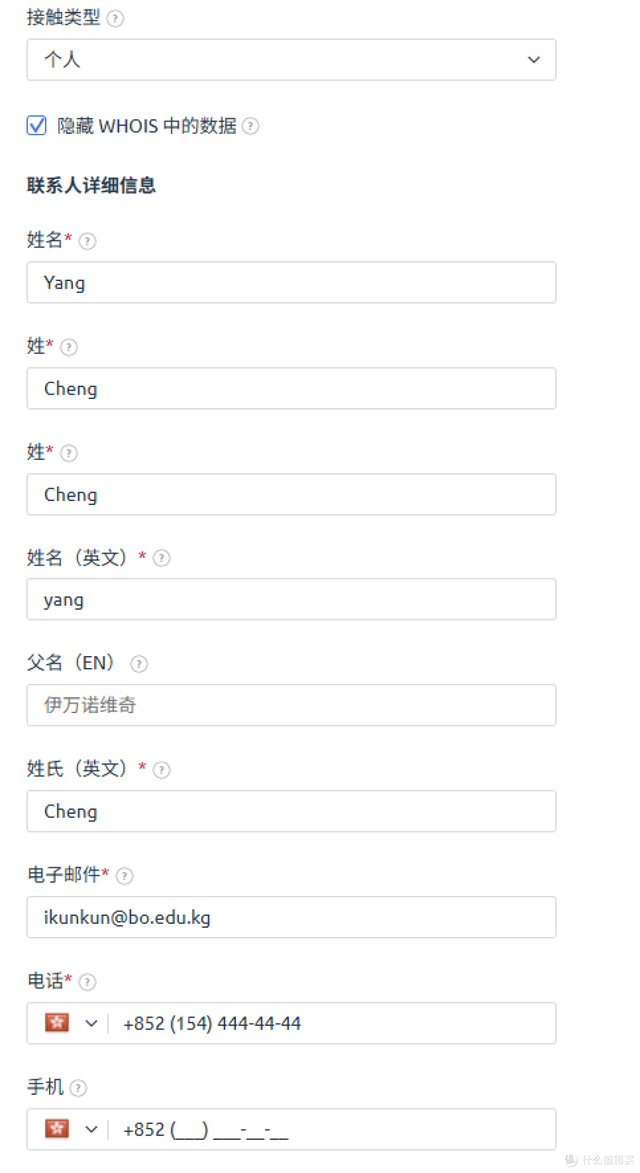Click help icon next to 电话 label

[88, 982]
